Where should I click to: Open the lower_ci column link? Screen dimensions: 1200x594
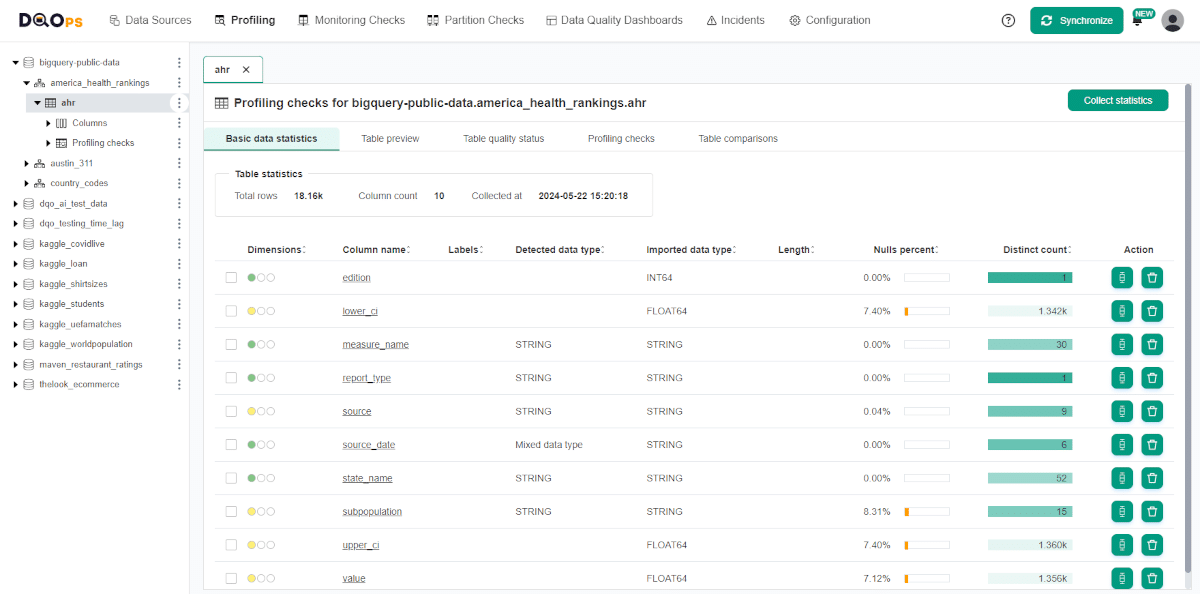click(360, 311)
